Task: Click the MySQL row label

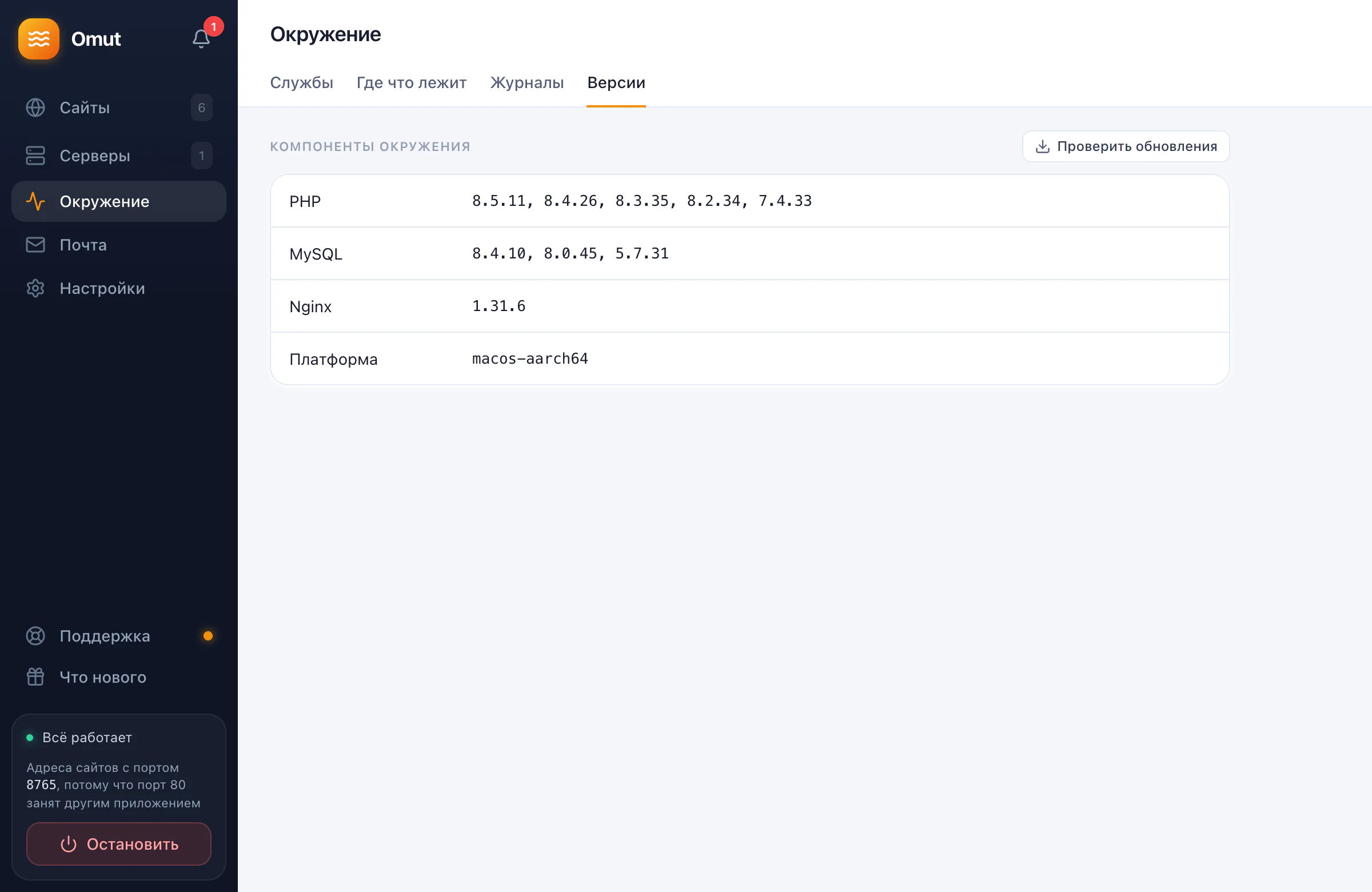Action: 316,254
